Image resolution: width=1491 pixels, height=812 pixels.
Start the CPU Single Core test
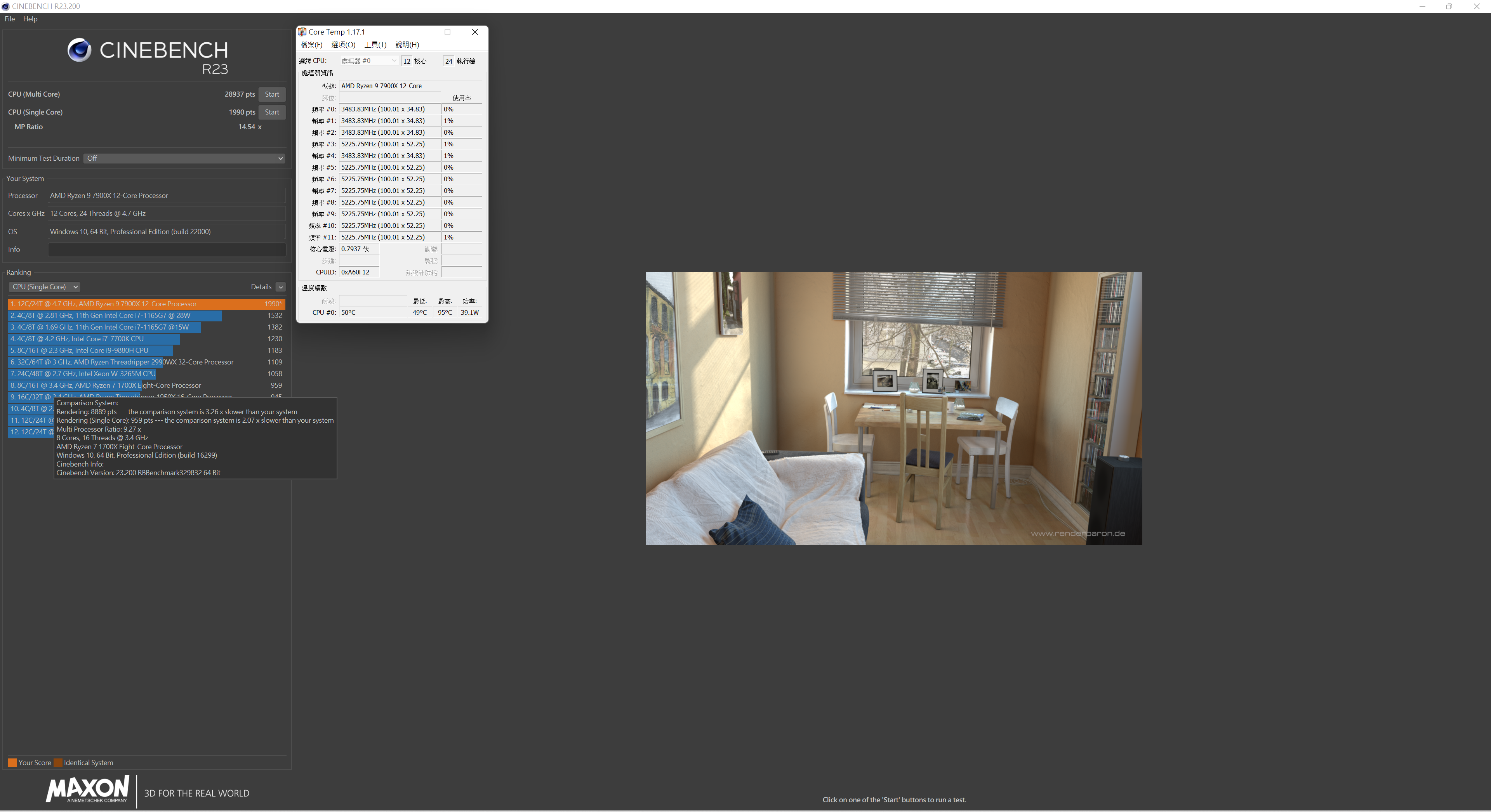click(271, 112)
